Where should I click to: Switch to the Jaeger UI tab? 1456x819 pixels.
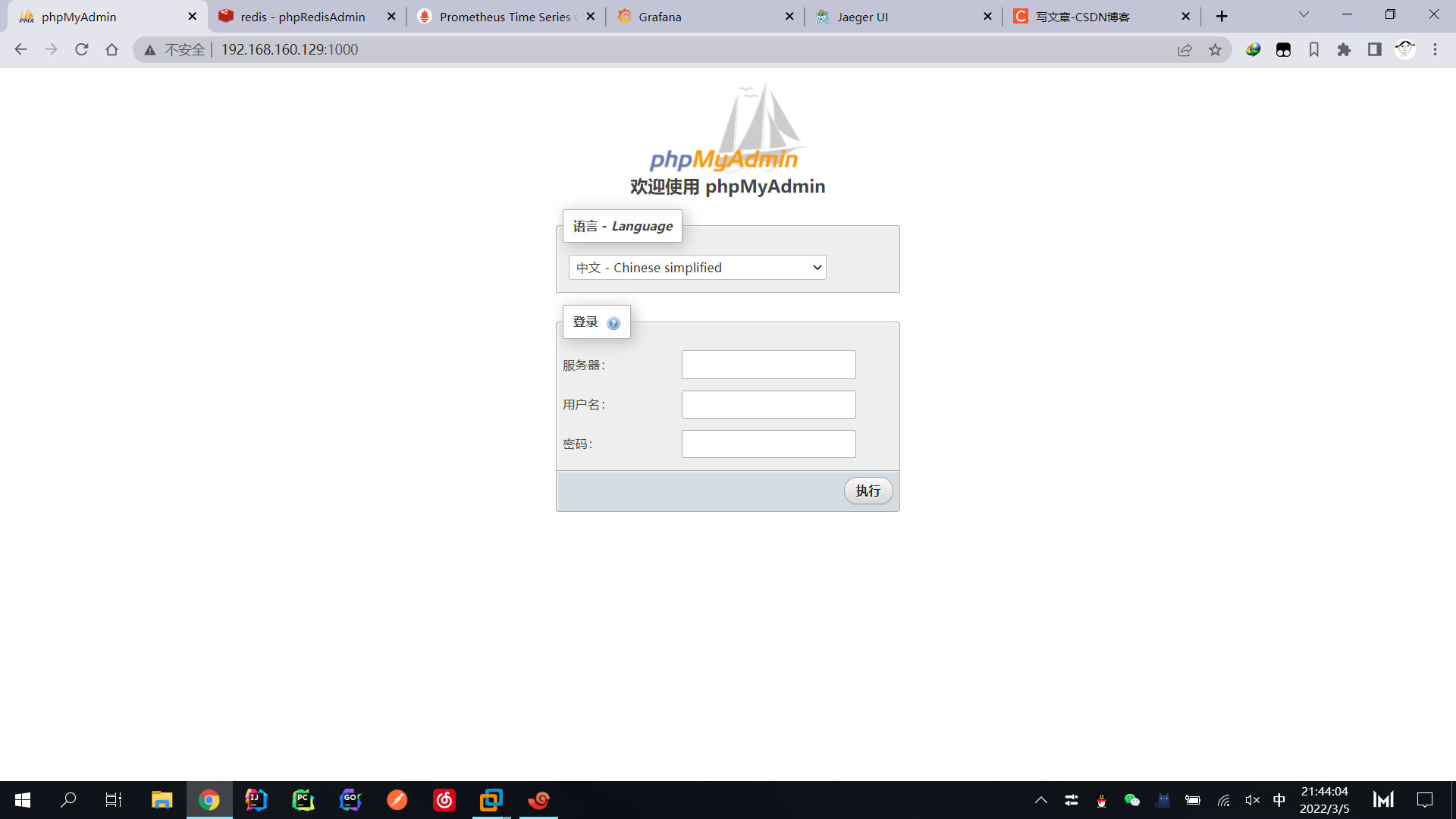click(x=862, y=17)
